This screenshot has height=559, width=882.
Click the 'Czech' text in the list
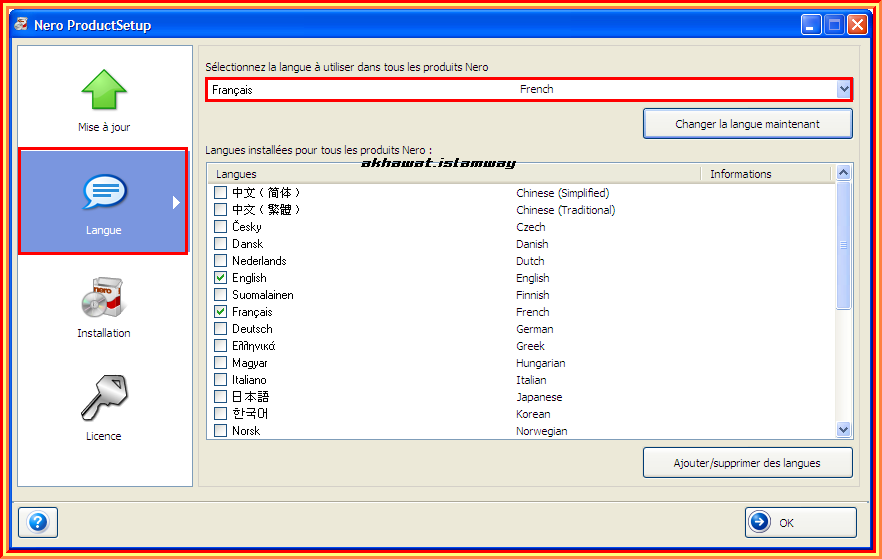[531, 227]
